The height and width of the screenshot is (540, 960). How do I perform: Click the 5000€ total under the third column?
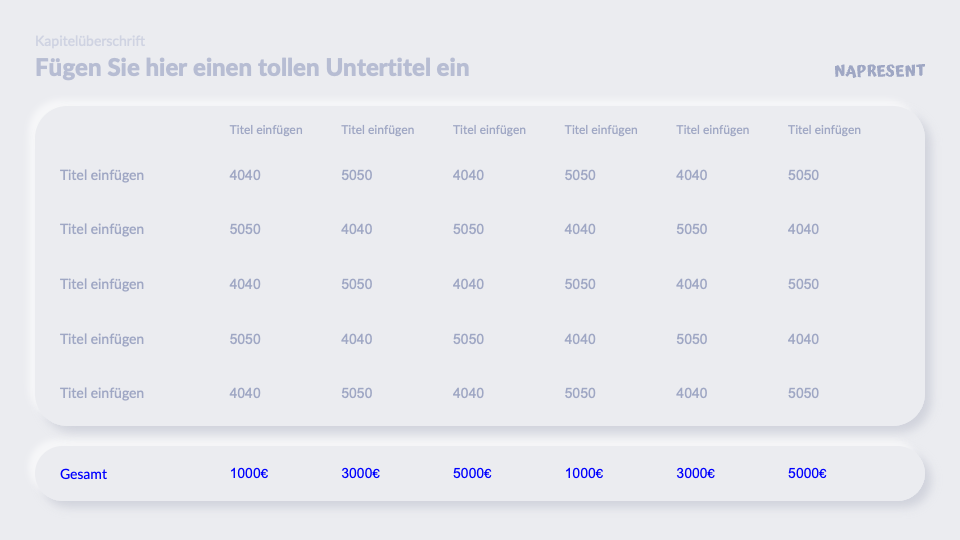click(x=472, y=473)
